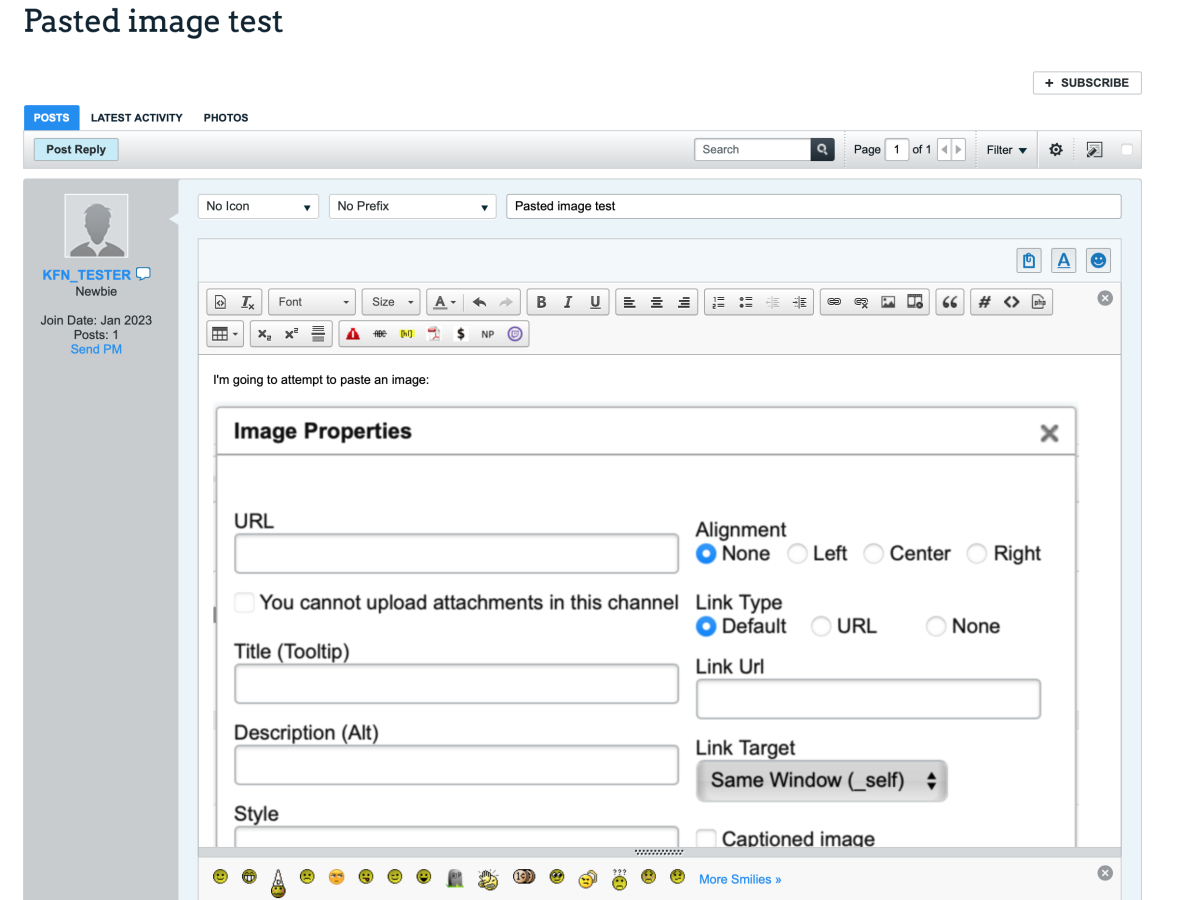Apply italic formatting
Viewport: 1193px width, 900px height.
568,302
